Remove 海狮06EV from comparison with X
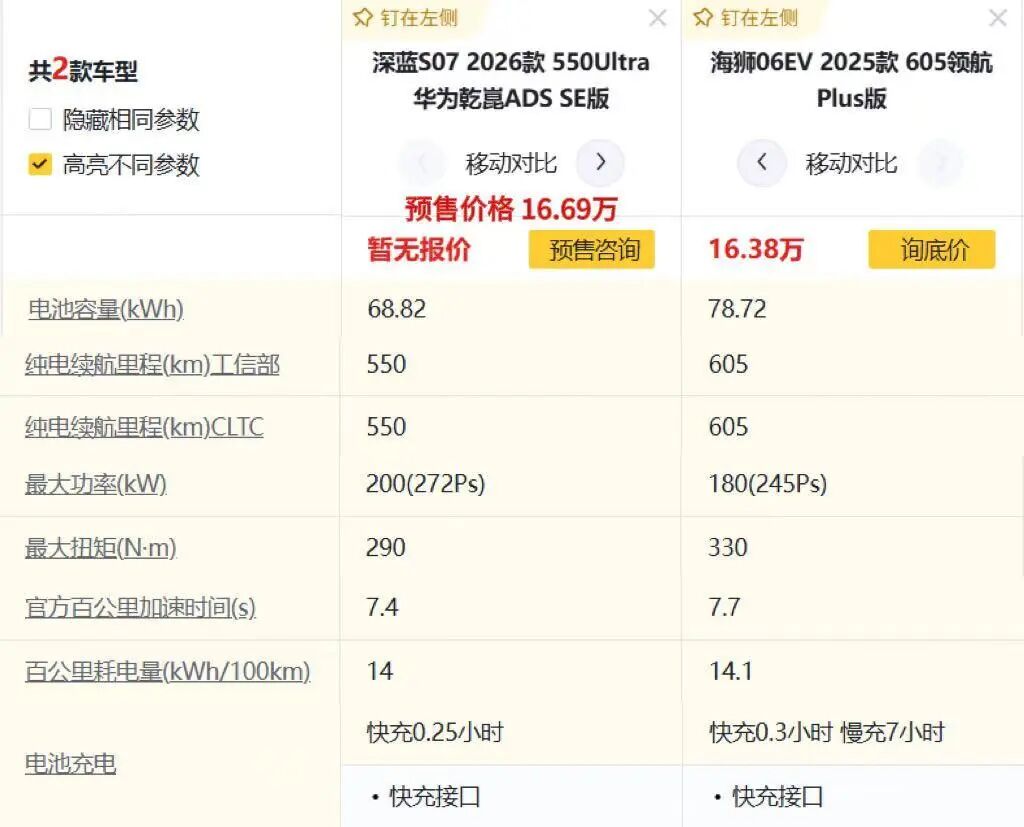Image resolution: width=1024 pixels, height=827 pixels. (x=998, y=18)
